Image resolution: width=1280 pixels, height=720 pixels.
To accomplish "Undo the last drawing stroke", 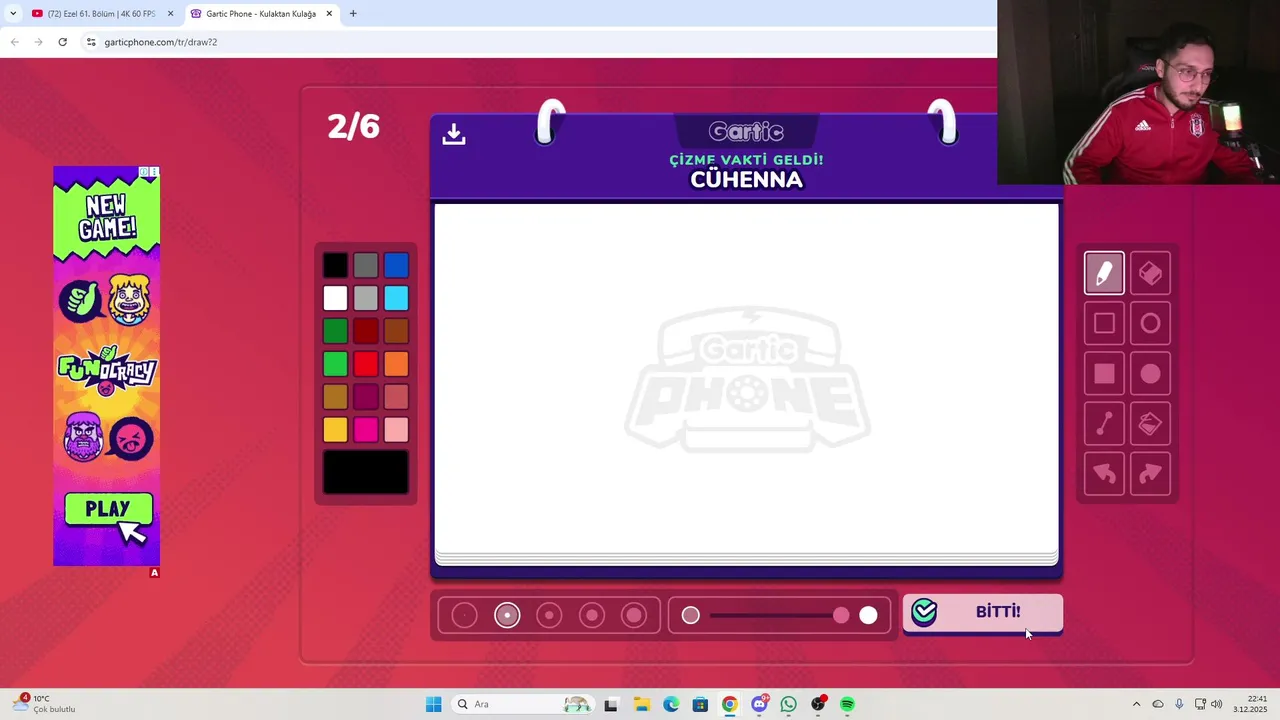I will pyautogui.click(x=1104, y=474).
